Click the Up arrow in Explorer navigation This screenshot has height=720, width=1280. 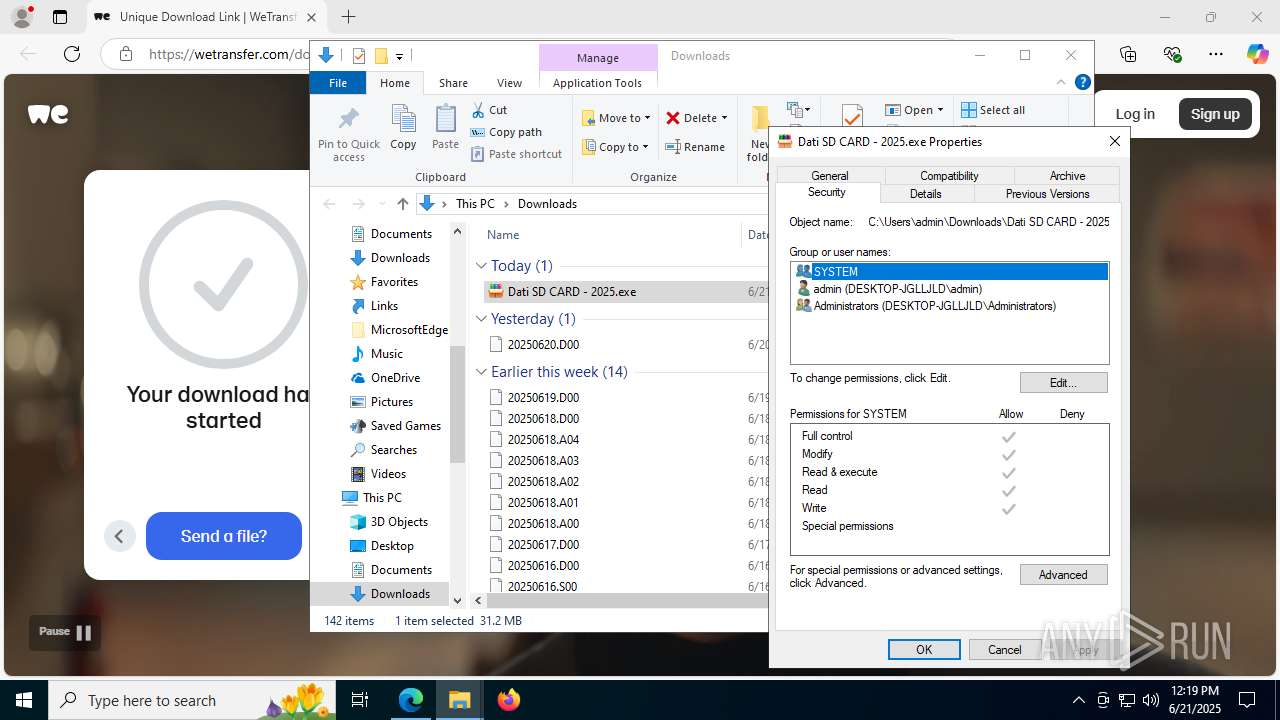tap(402, 204)
